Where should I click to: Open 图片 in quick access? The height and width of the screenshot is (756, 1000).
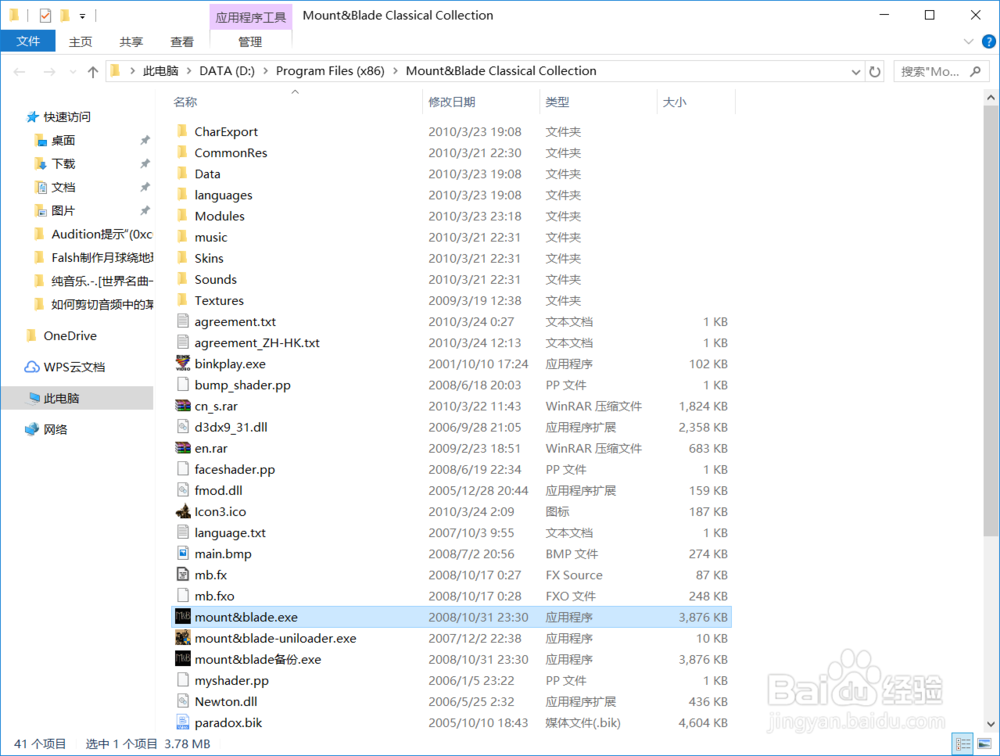63,211
